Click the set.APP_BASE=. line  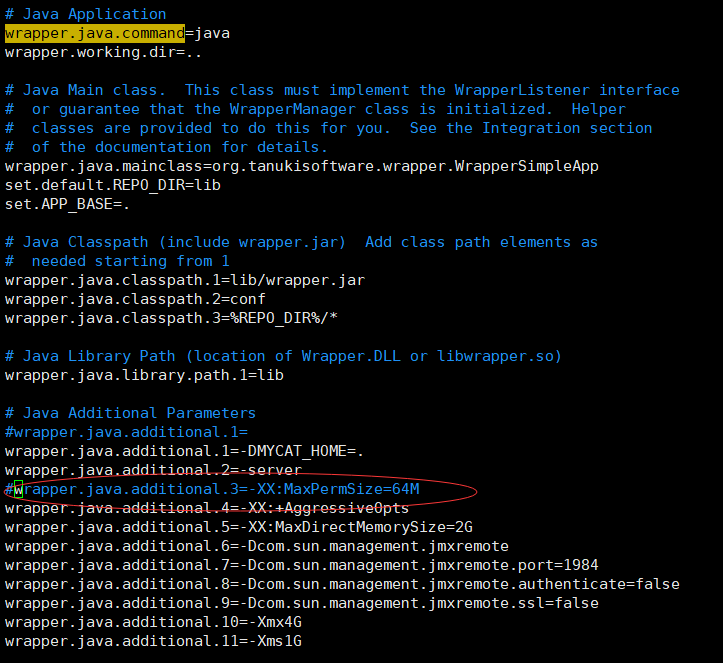tap(67, 204)
